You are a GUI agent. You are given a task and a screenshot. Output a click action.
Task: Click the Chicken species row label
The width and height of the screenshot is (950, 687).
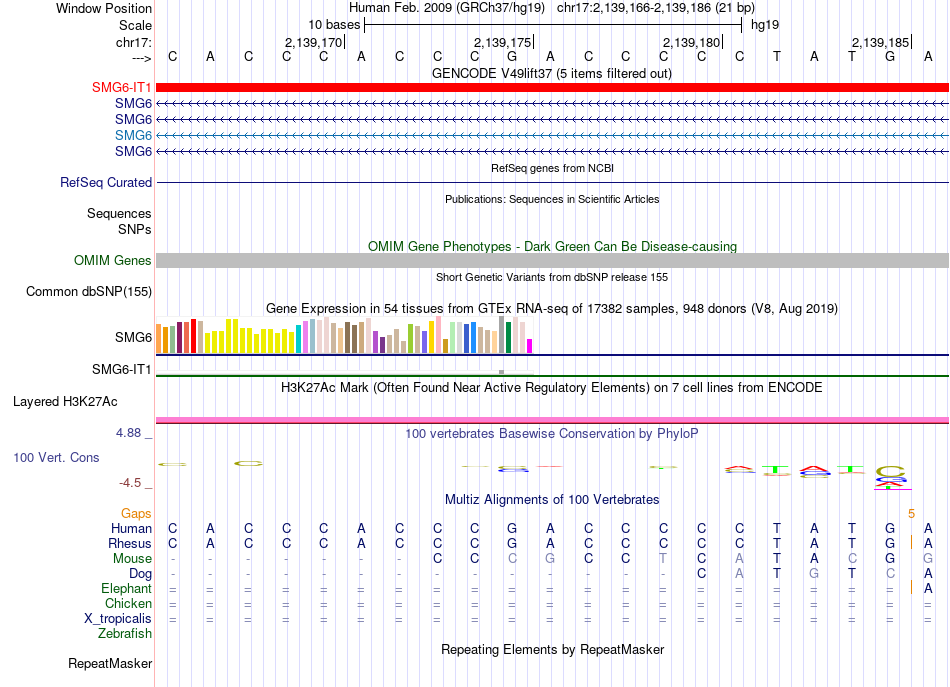[128, 603]
